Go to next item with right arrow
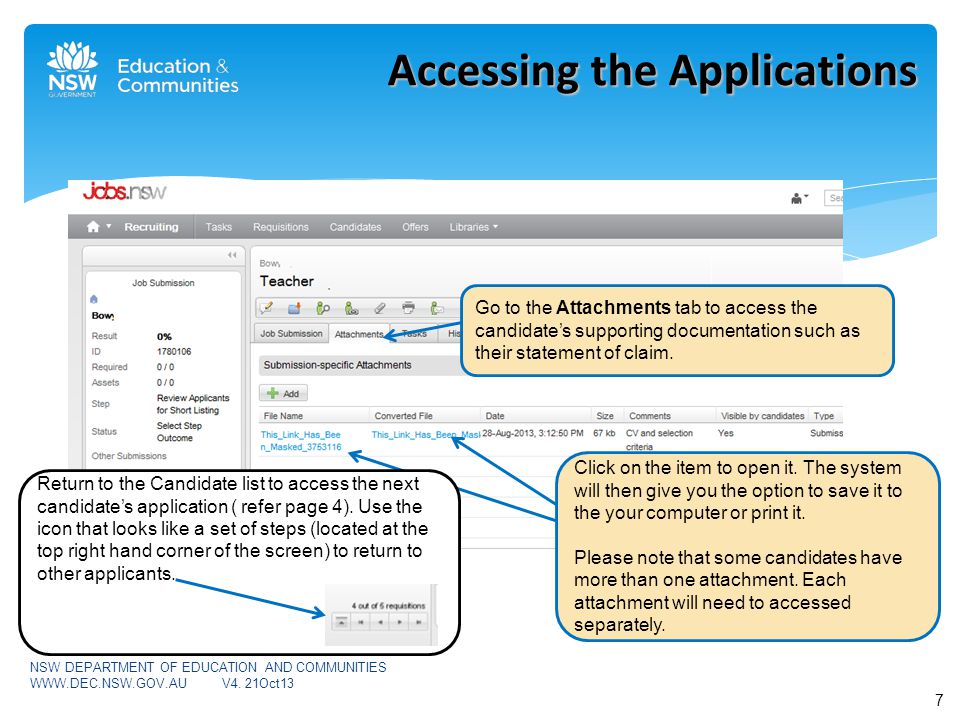This screenshot has width=960, height=720. (x=399, y=622)
